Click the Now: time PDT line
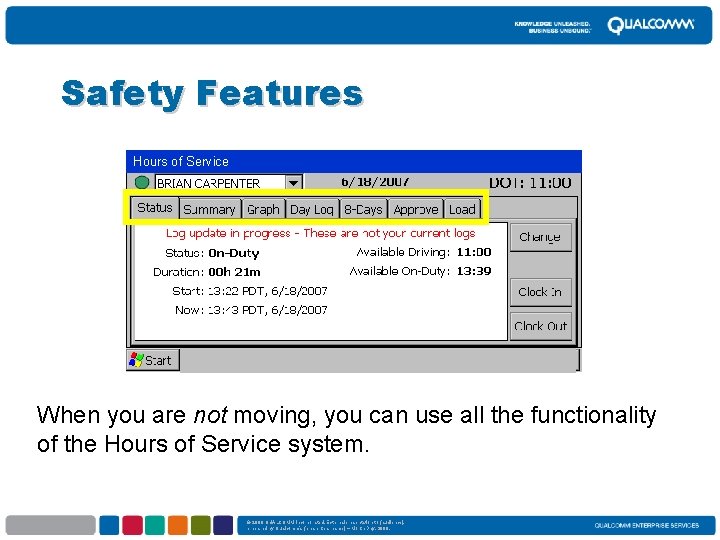Viewport: 720px width, 540px height. point(251,310)
